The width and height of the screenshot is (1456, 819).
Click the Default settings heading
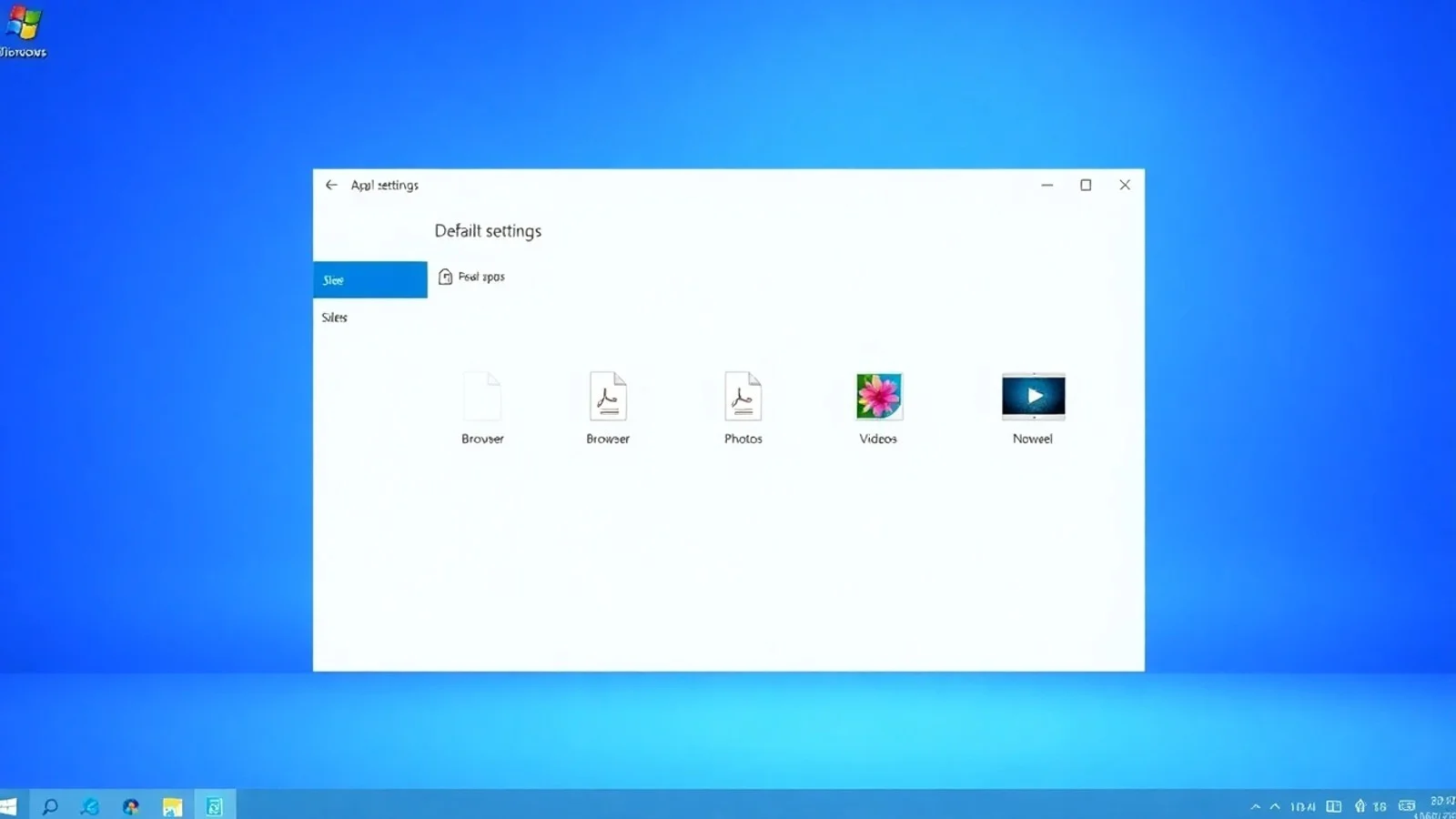pos(488,231)
